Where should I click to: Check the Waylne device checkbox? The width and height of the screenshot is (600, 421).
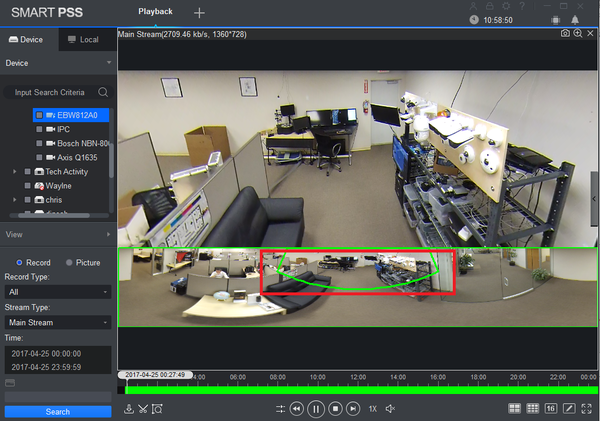coord(28,186)
